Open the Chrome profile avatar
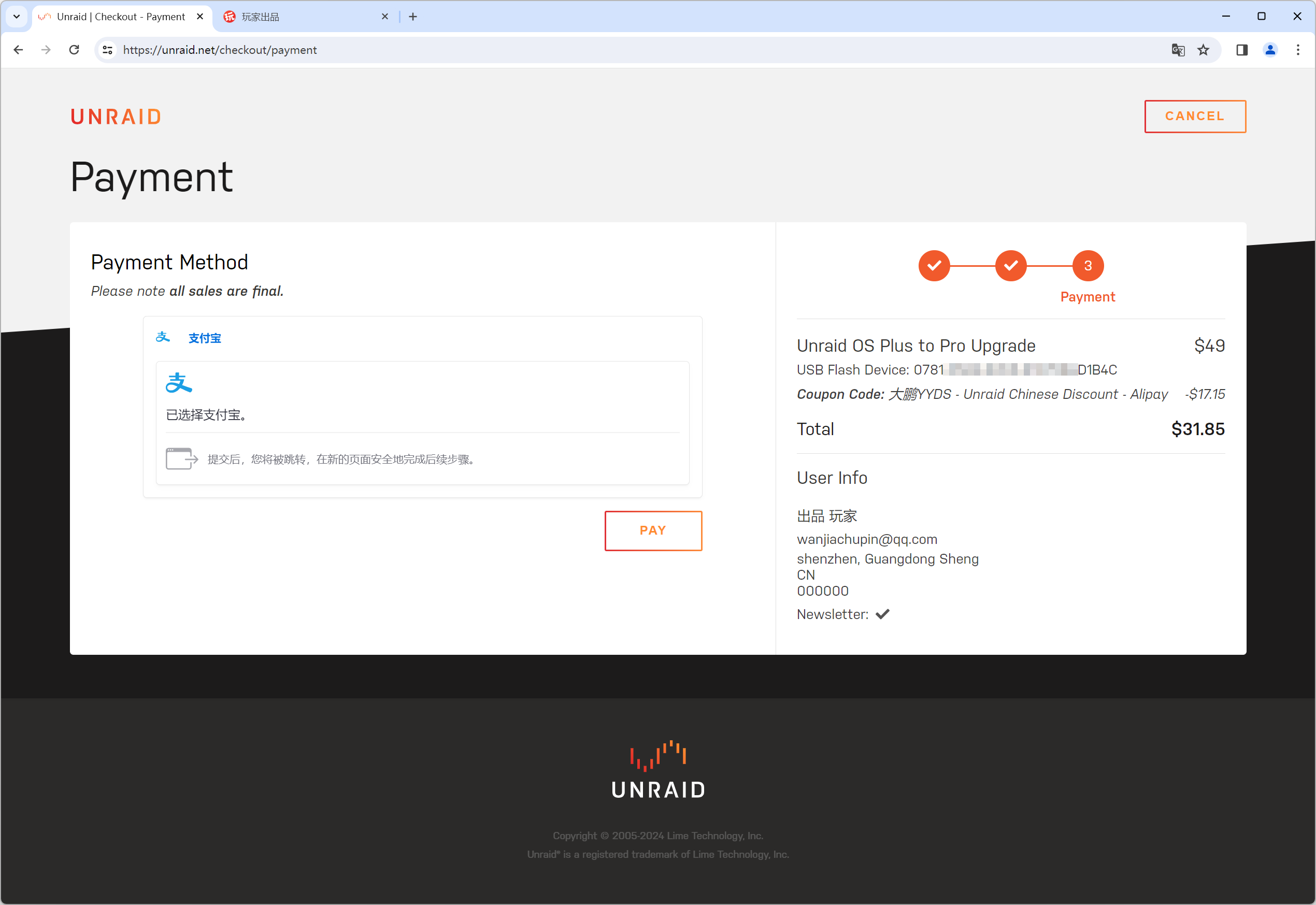 click(1270, 50)
